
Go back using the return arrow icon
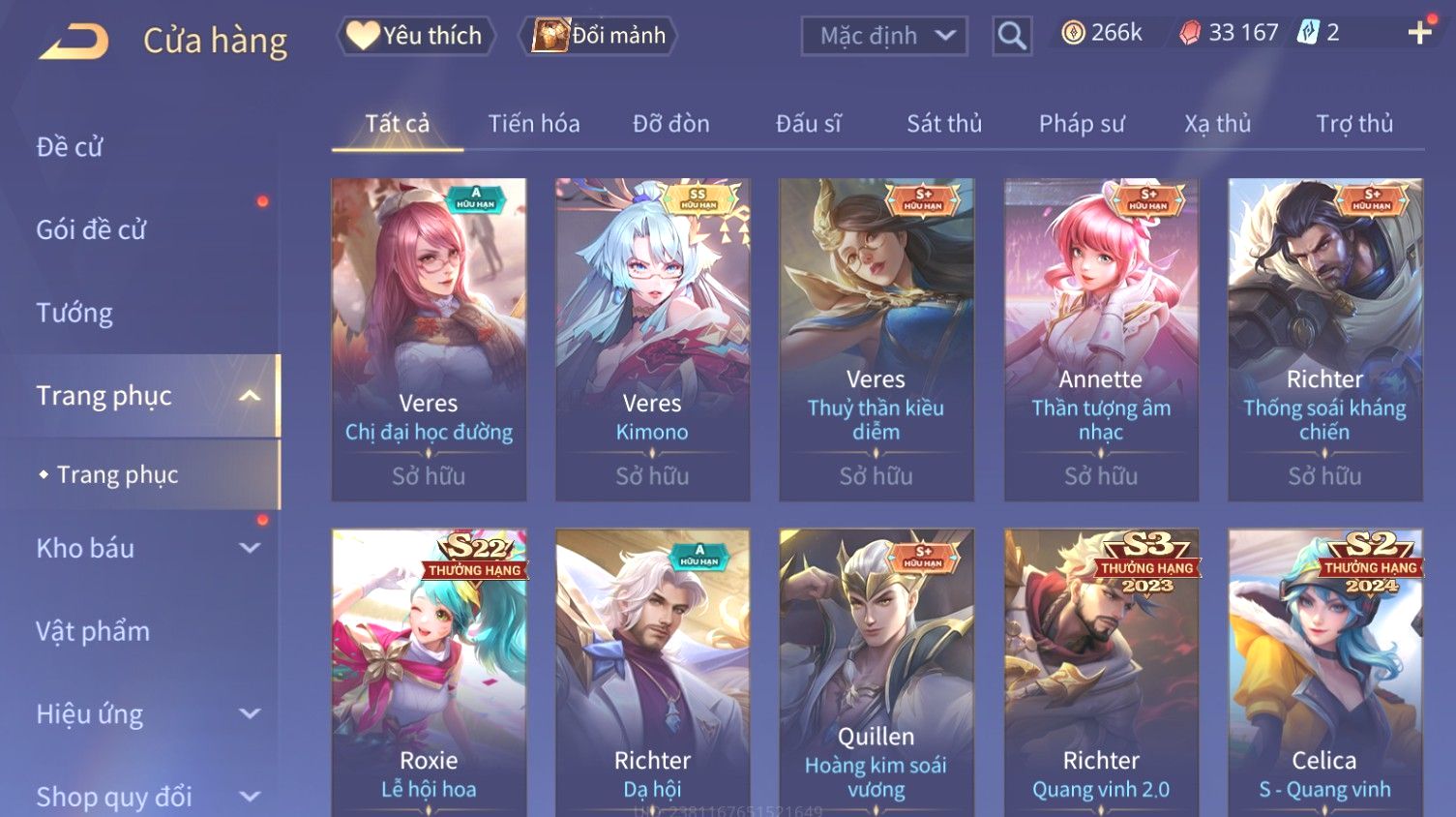click(74, 42)
